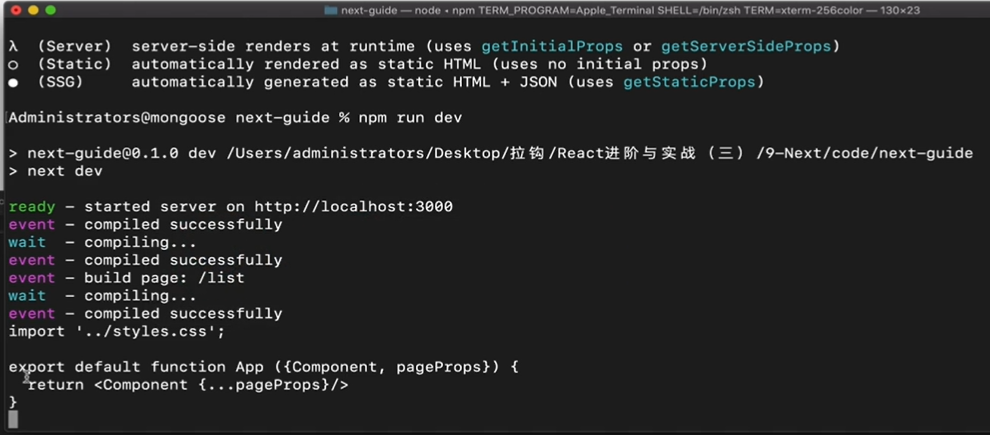Click the hollow circle (Static) symbol
990x435 pixels.
pyautogui.click(x=13, y=65)
